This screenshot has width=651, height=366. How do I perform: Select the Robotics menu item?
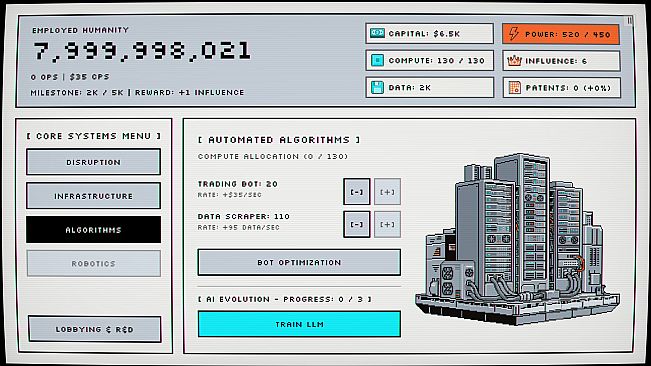point(93,264)
